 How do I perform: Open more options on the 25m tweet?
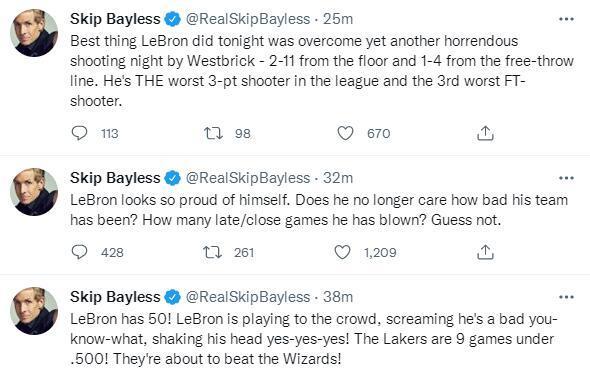[x=566, y=19]
